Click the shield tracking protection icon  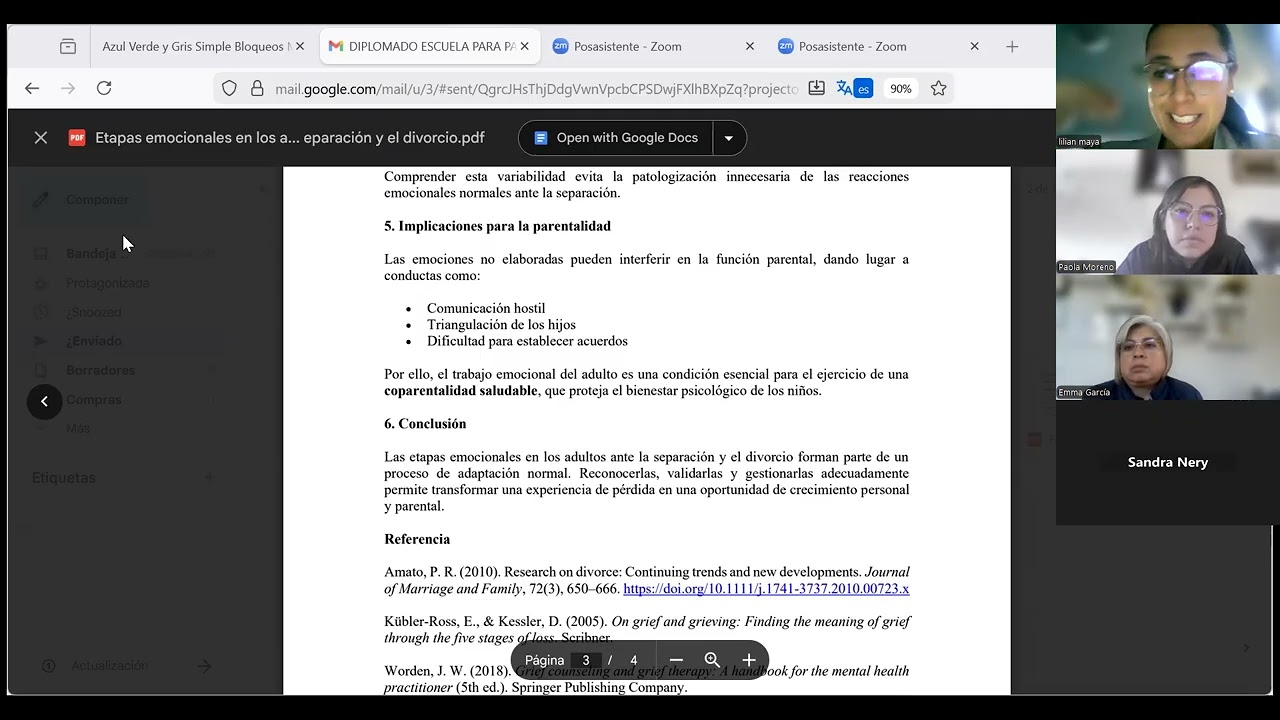coord(229,88)
